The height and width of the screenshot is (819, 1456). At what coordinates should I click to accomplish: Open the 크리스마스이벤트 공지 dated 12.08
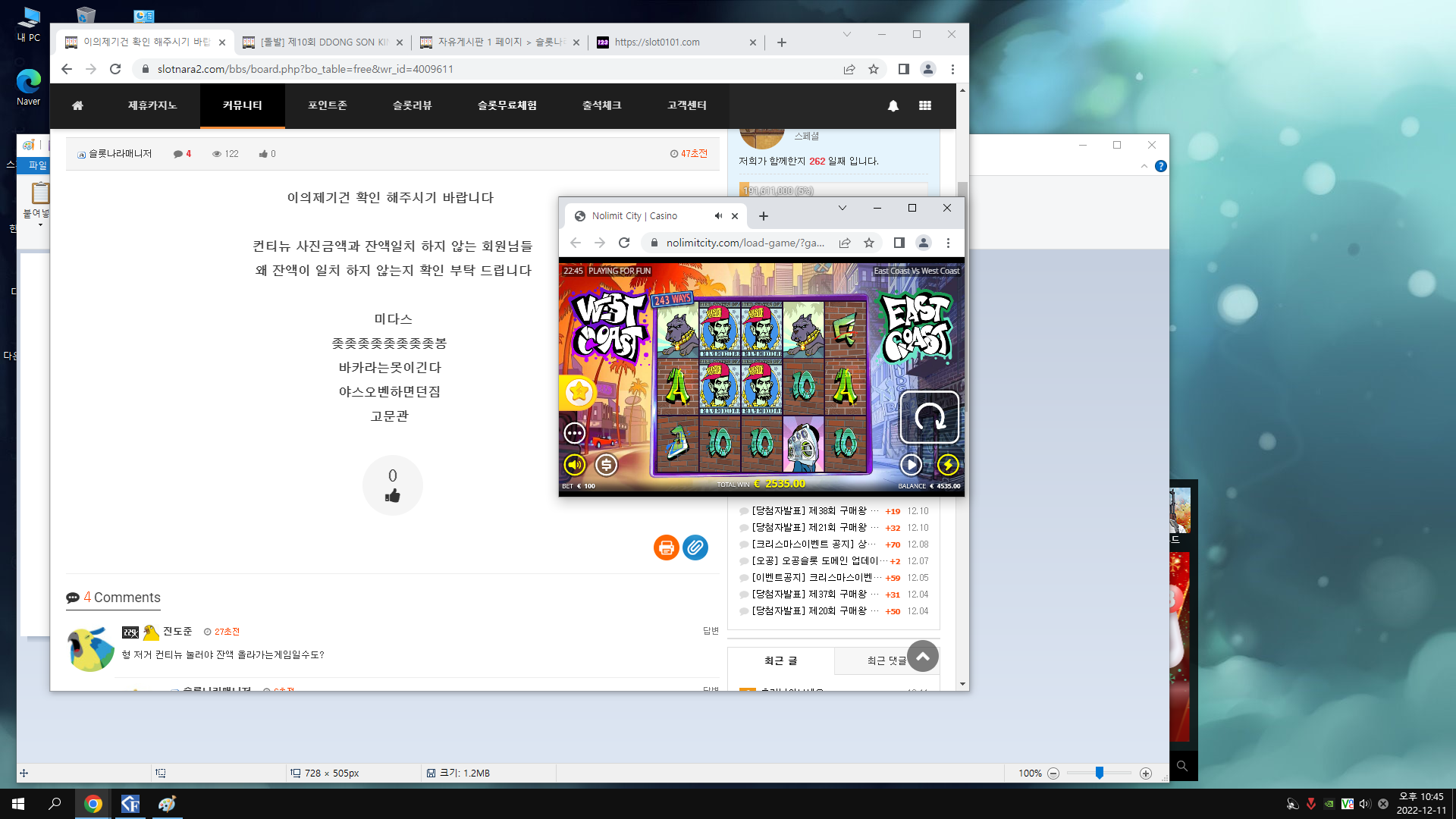815,544
